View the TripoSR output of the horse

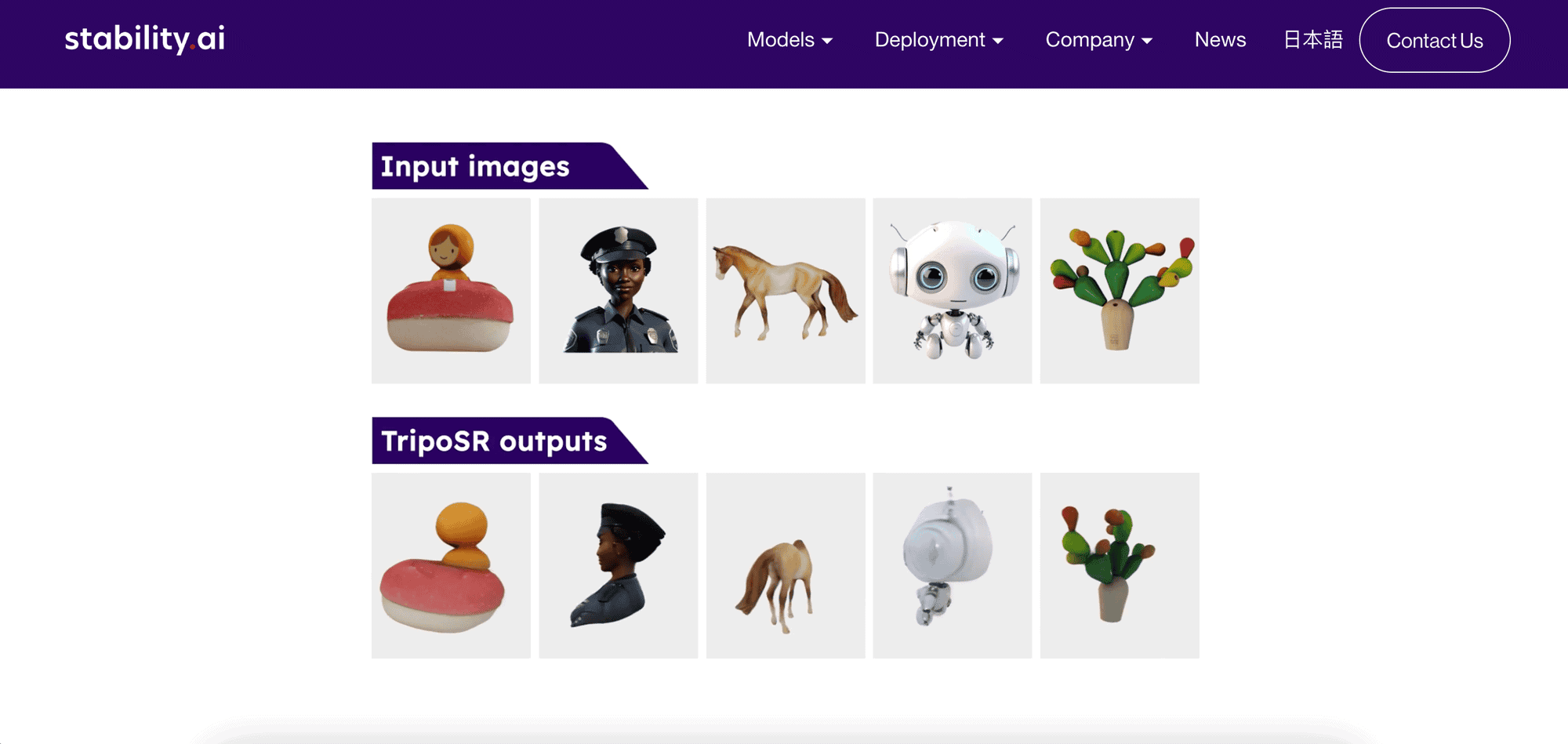(x=786, y=565)
